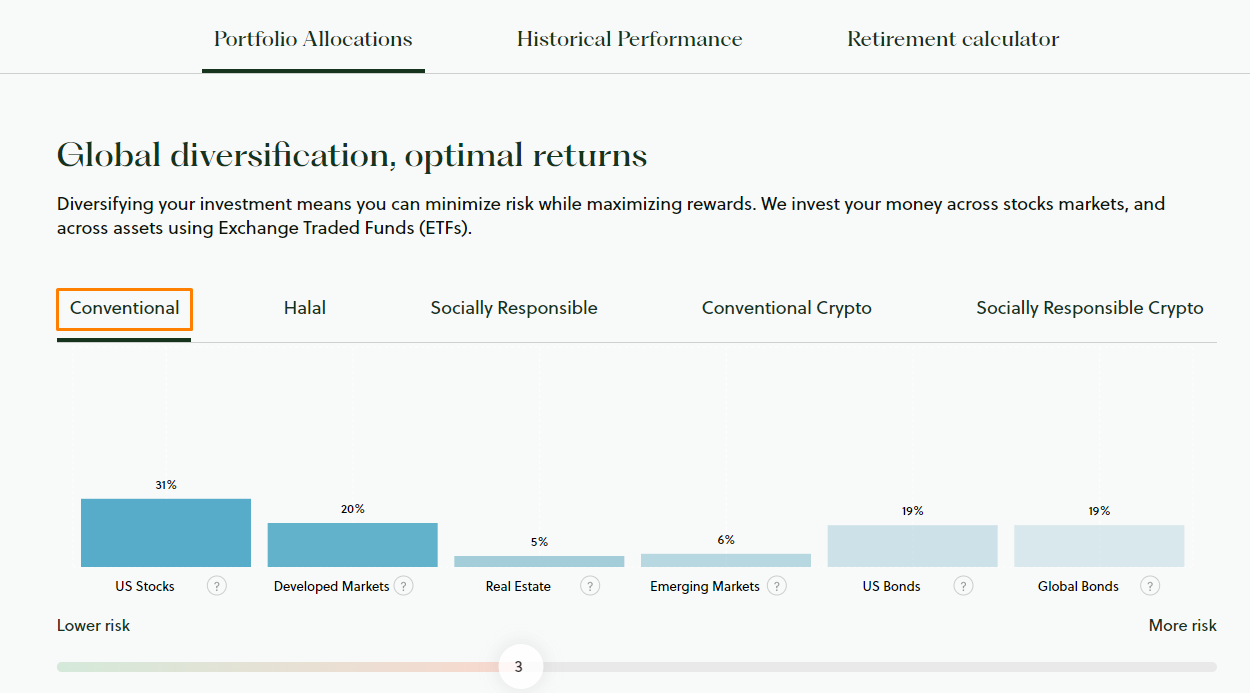Image resolution: width=1250 pixels, height=693 pixels.
Task: Switch to the Historical Performance tab
Action: (629, 38)
